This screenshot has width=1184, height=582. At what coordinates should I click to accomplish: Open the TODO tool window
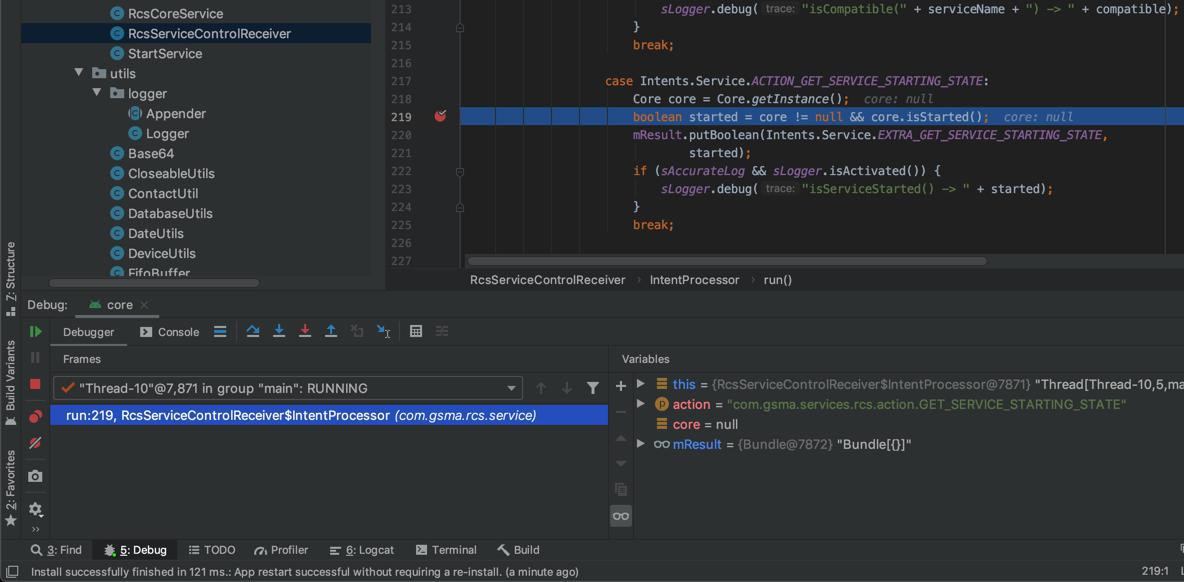coord(211,550)
